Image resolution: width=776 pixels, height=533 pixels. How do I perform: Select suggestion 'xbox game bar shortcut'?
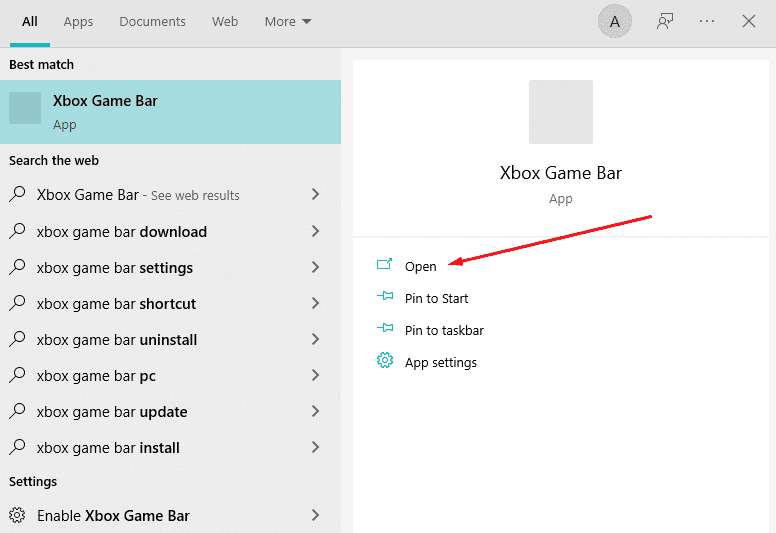170,303
